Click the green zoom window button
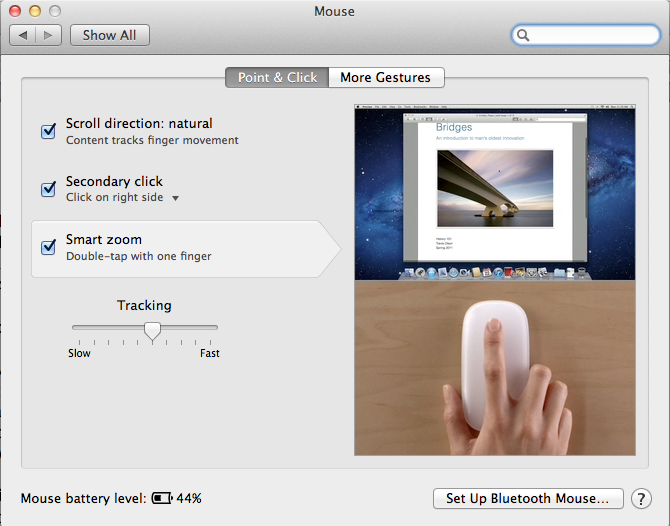The width and height of the screenshot is (670, 526). [55, 11]
